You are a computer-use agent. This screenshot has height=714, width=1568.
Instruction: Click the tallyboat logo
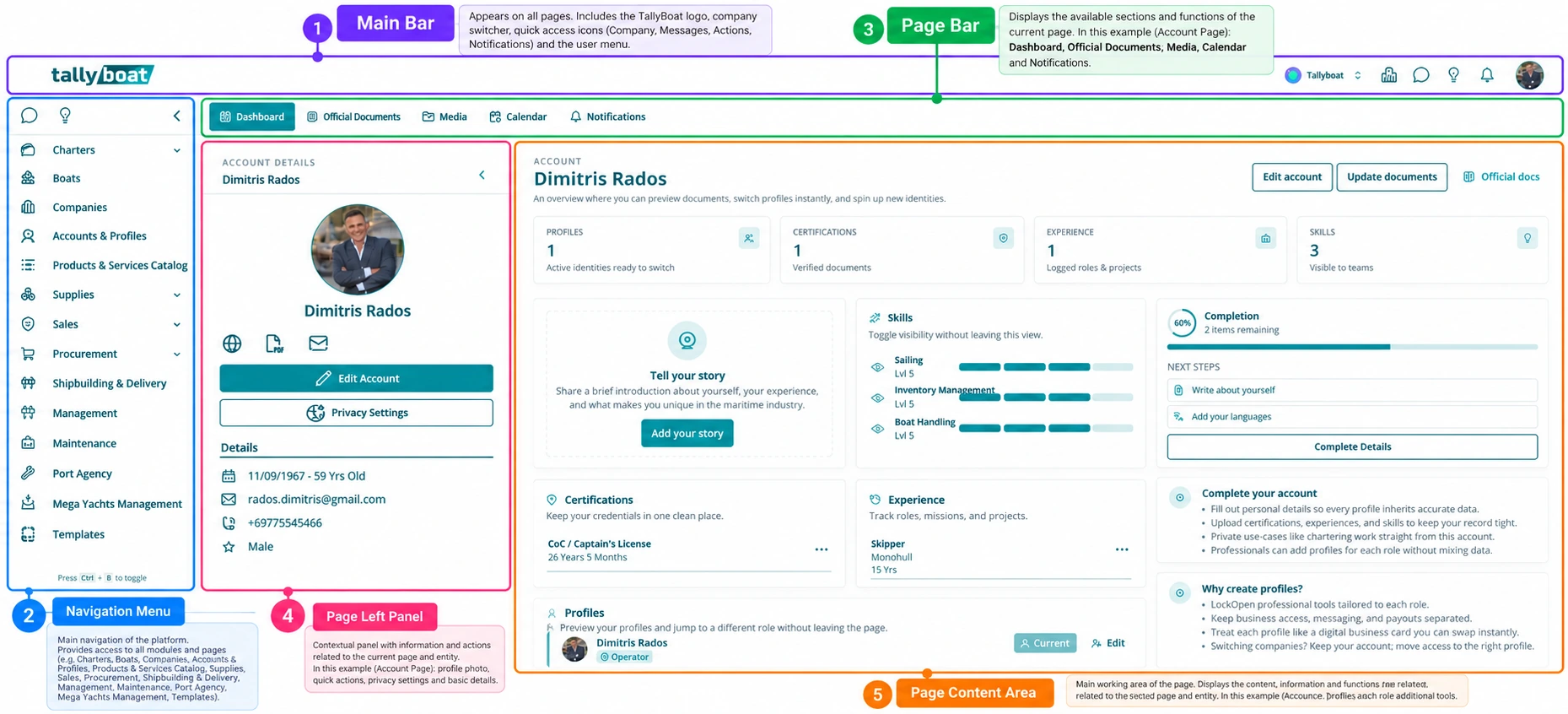pyautogui.click(x=102, y=75)
